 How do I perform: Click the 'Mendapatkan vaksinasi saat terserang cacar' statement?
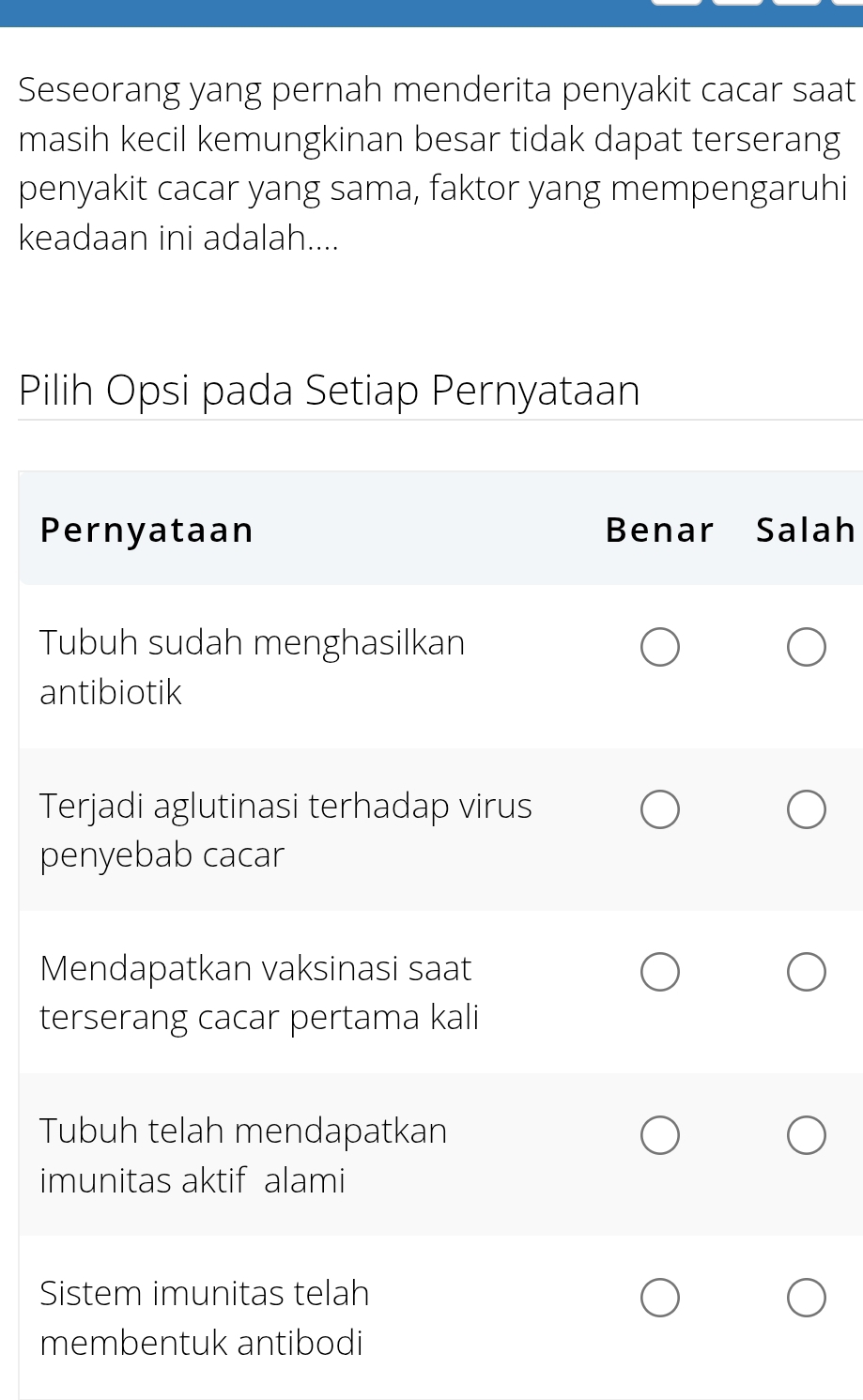coord(259,992)
